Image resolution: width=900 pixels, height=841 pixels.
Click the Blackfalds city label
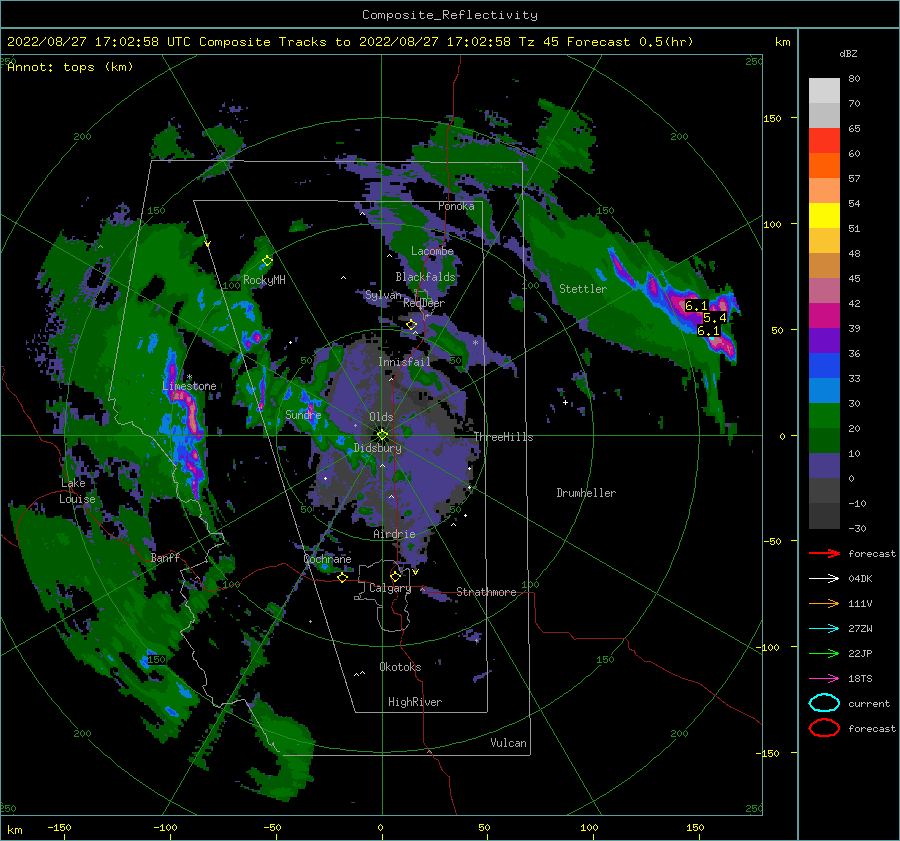pos(425,277)
